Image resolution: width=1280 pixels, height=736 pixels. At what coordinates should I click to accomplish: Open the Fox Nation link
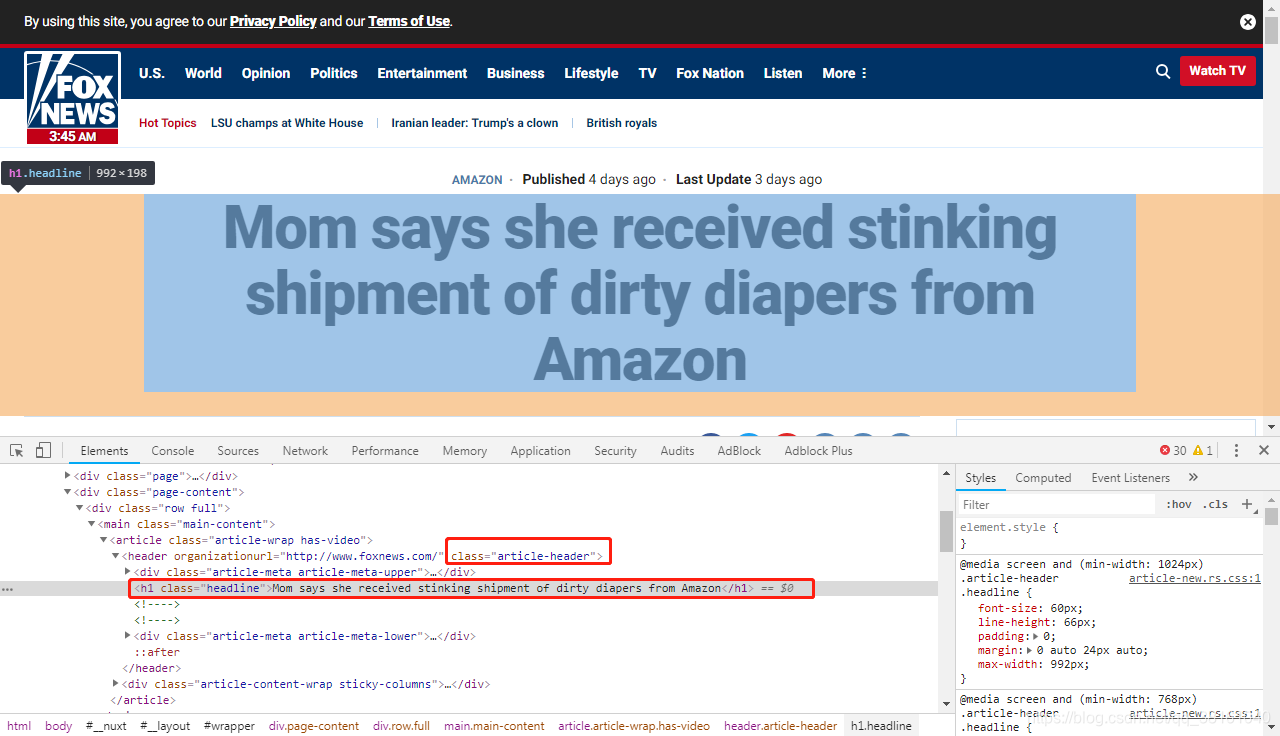coord(710,73)
